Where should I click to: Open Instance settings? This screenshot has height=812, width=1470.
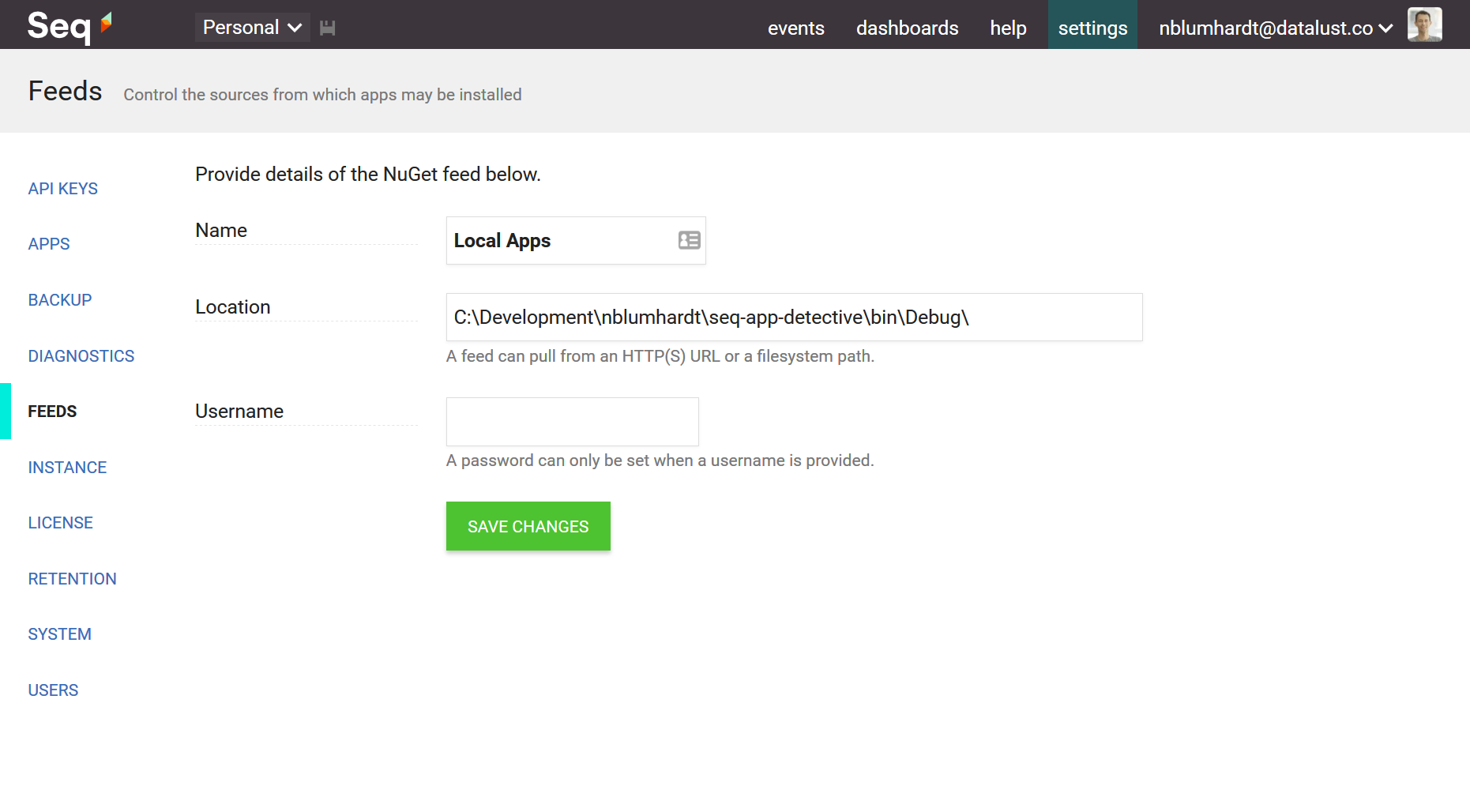[x=67, y=468]
